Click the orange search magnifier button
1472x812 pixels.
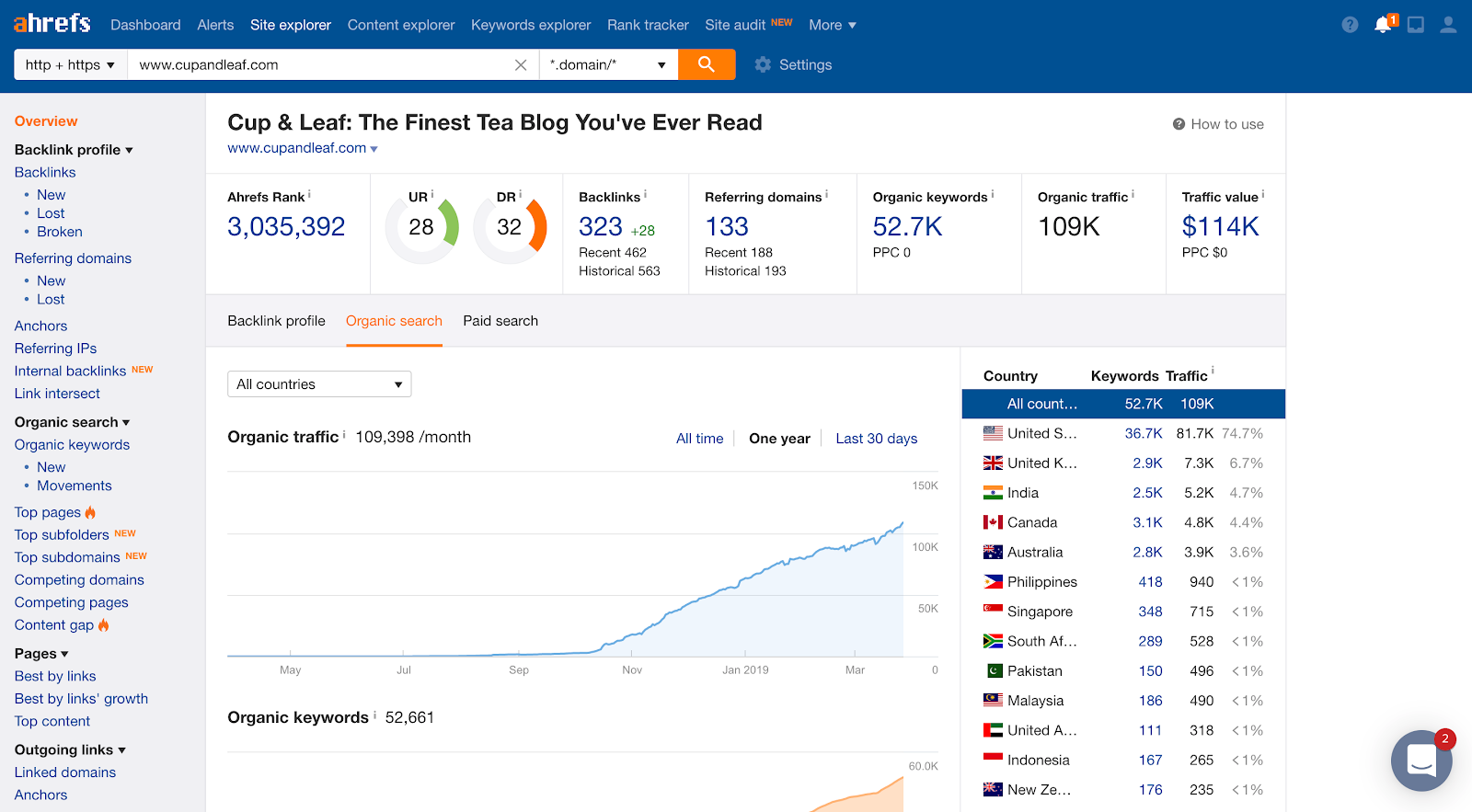pos(707,64)
